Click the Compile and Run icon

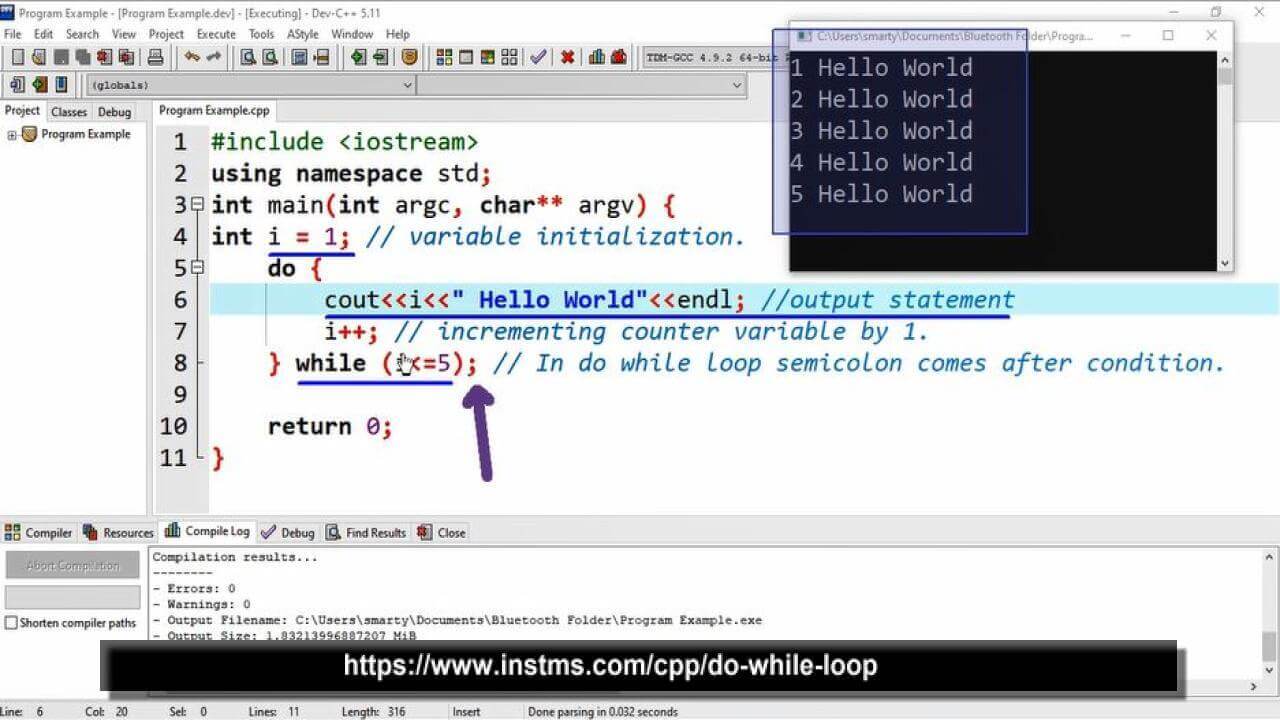(487, 57)
